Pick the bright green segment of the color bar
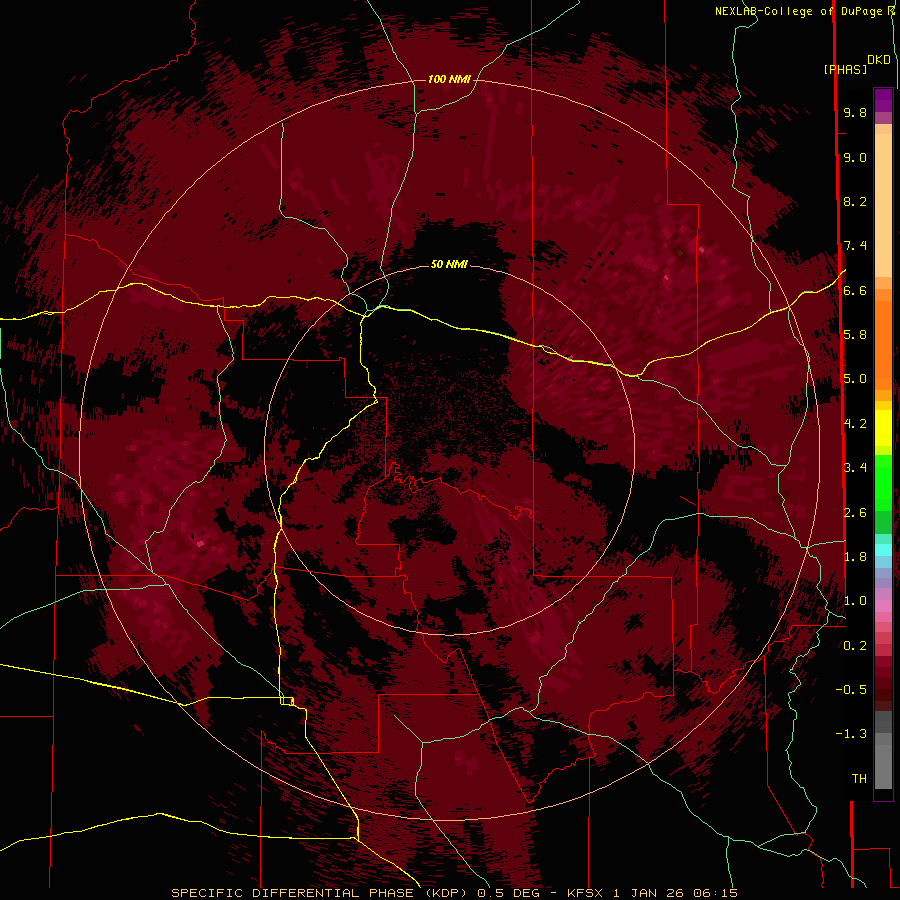Viewport: 900px width, 900px height. pyautogui.click(x=883, y=484)
